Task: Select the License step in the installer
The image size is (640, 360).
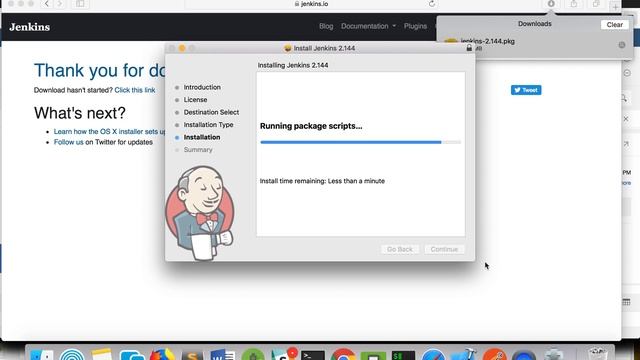Action: point(195,100)
